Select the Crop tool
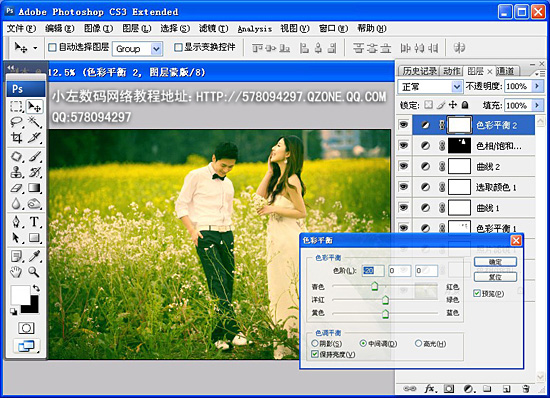This screenshot has width=550, height=398. click(x=16, y=138)
